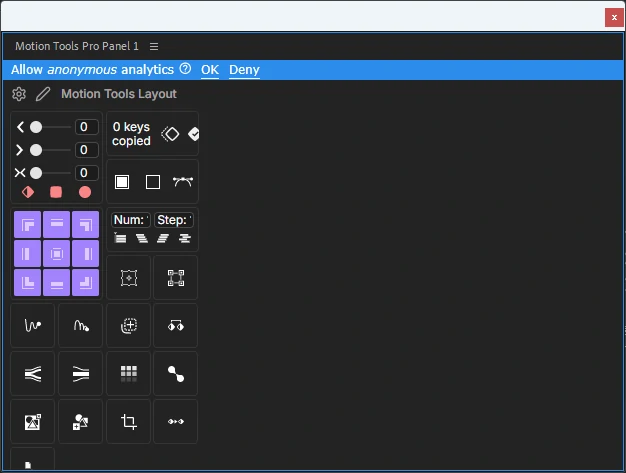Screen dimensions: 626x473
Task: Open the Motion Tools panel hamburger menu
Action: (x=154, y=47)
